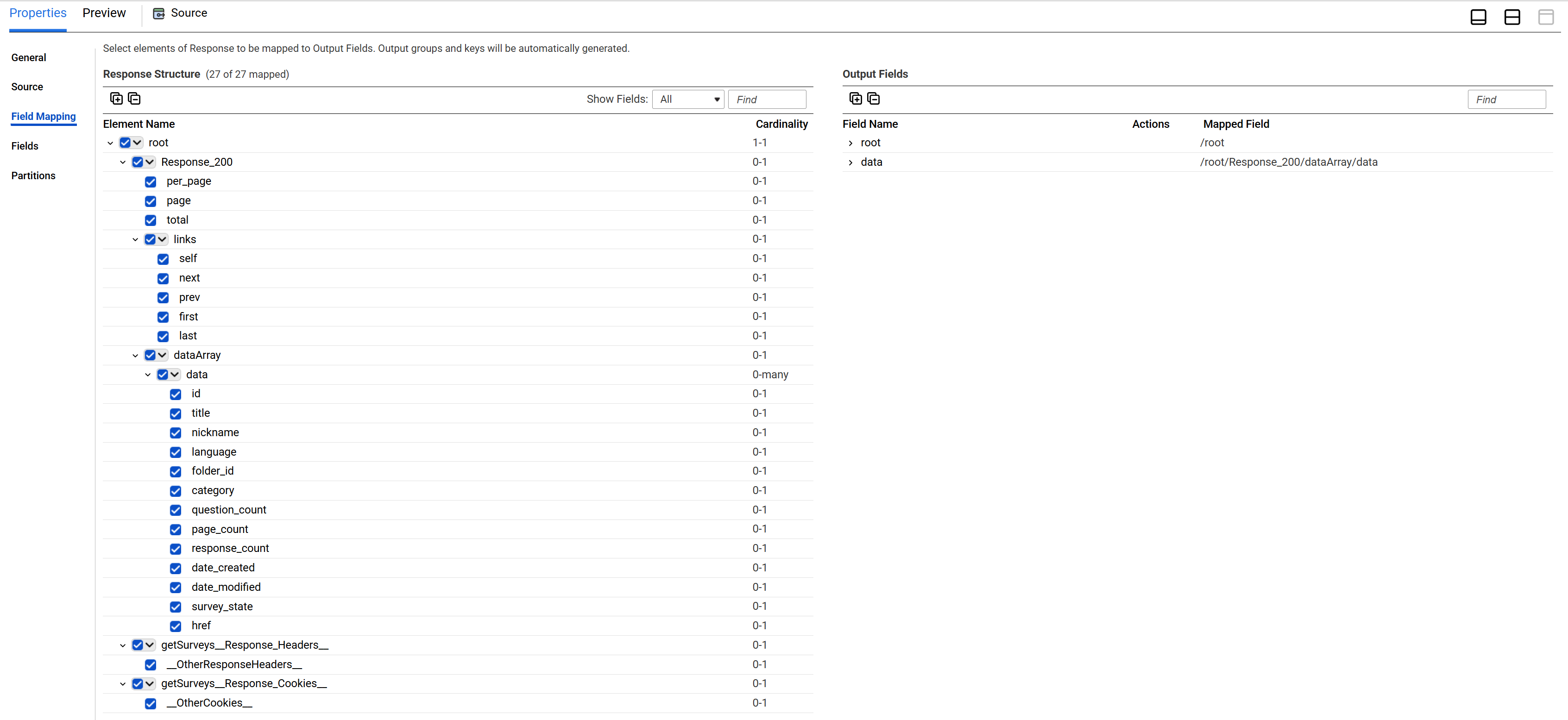This screenshot has width=1568, height=720.
Task: Toggle the __OtherCookies__ checkbox
Action: pos(151,704)
